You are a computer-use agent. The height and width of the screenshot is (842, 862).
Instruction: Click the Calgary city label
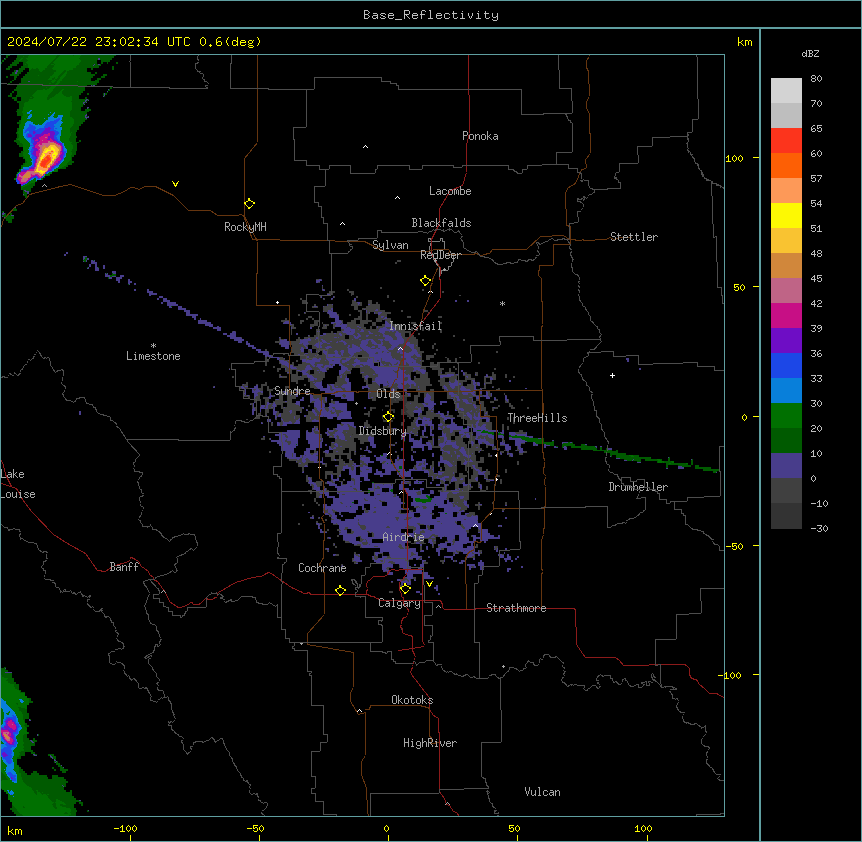(399, 603)
